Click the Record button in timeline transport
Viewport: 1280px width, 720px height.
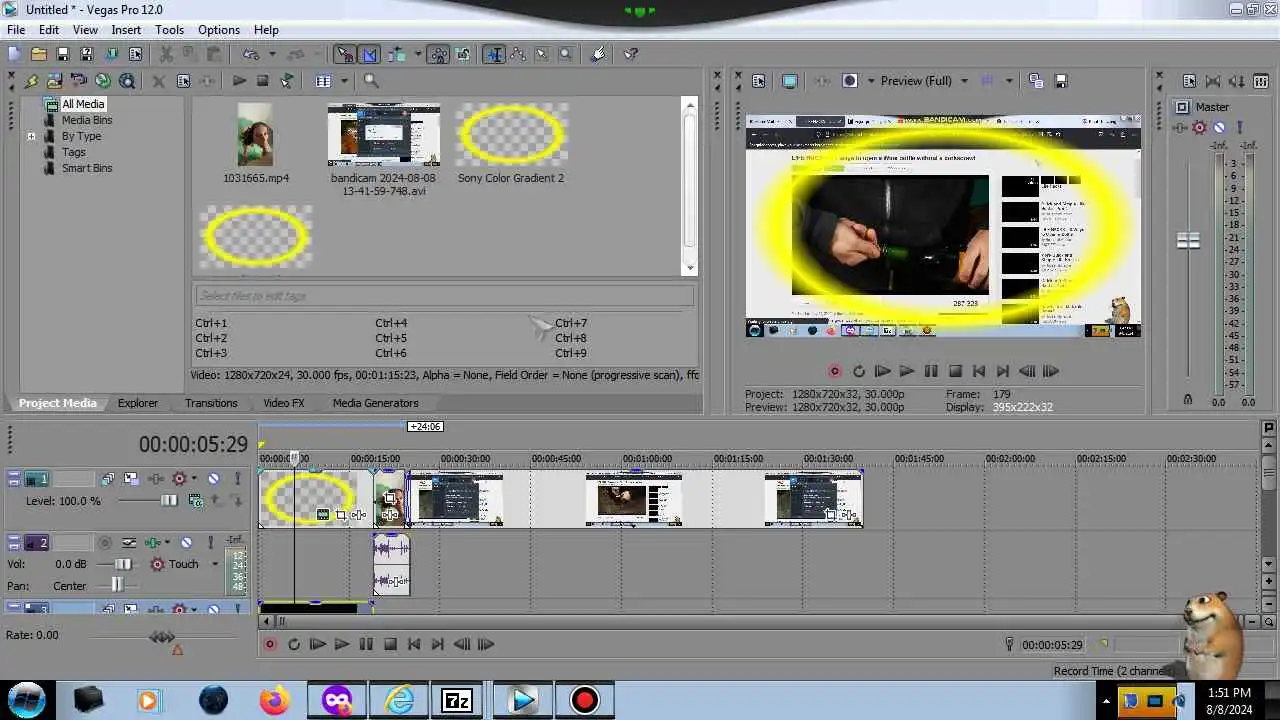pos(269,644)
